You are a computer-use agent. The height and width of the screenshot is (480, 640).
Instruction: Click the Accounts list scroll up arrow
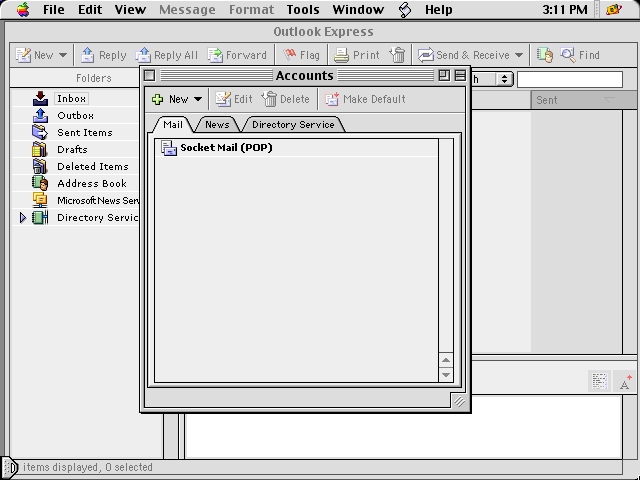coord(446,360)
